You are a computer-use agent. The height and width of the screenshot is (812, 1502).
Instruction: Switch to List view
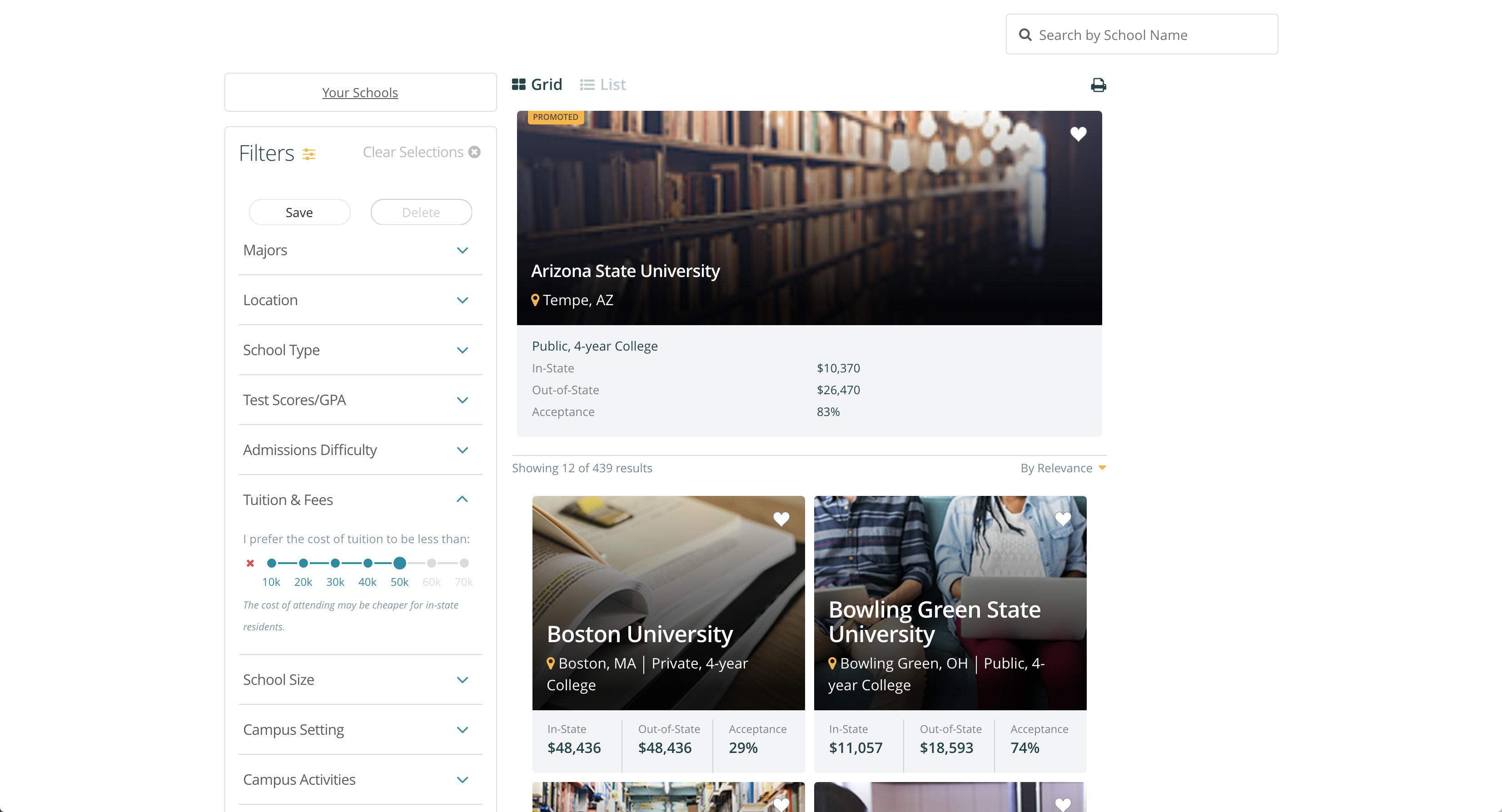tap(602, 84)
